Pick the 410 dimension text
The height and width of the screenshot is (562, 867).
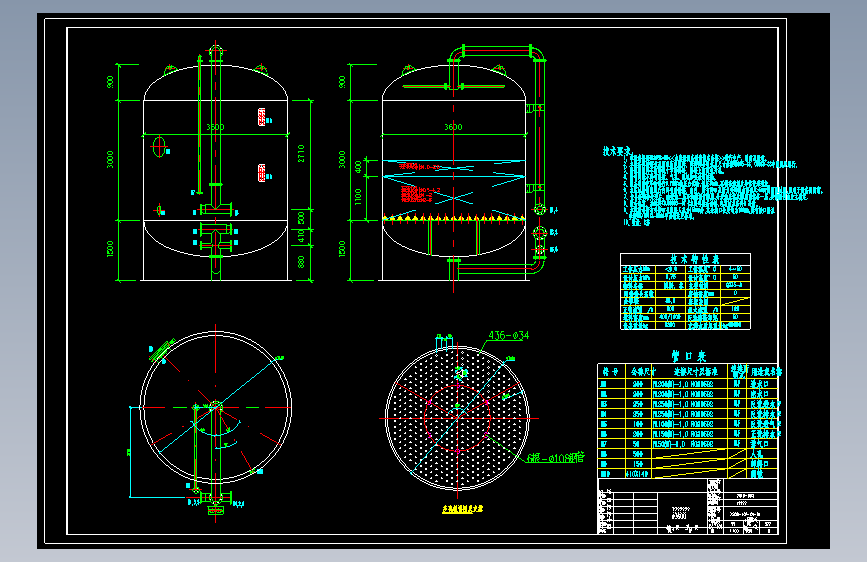click(x=301, y=236)
